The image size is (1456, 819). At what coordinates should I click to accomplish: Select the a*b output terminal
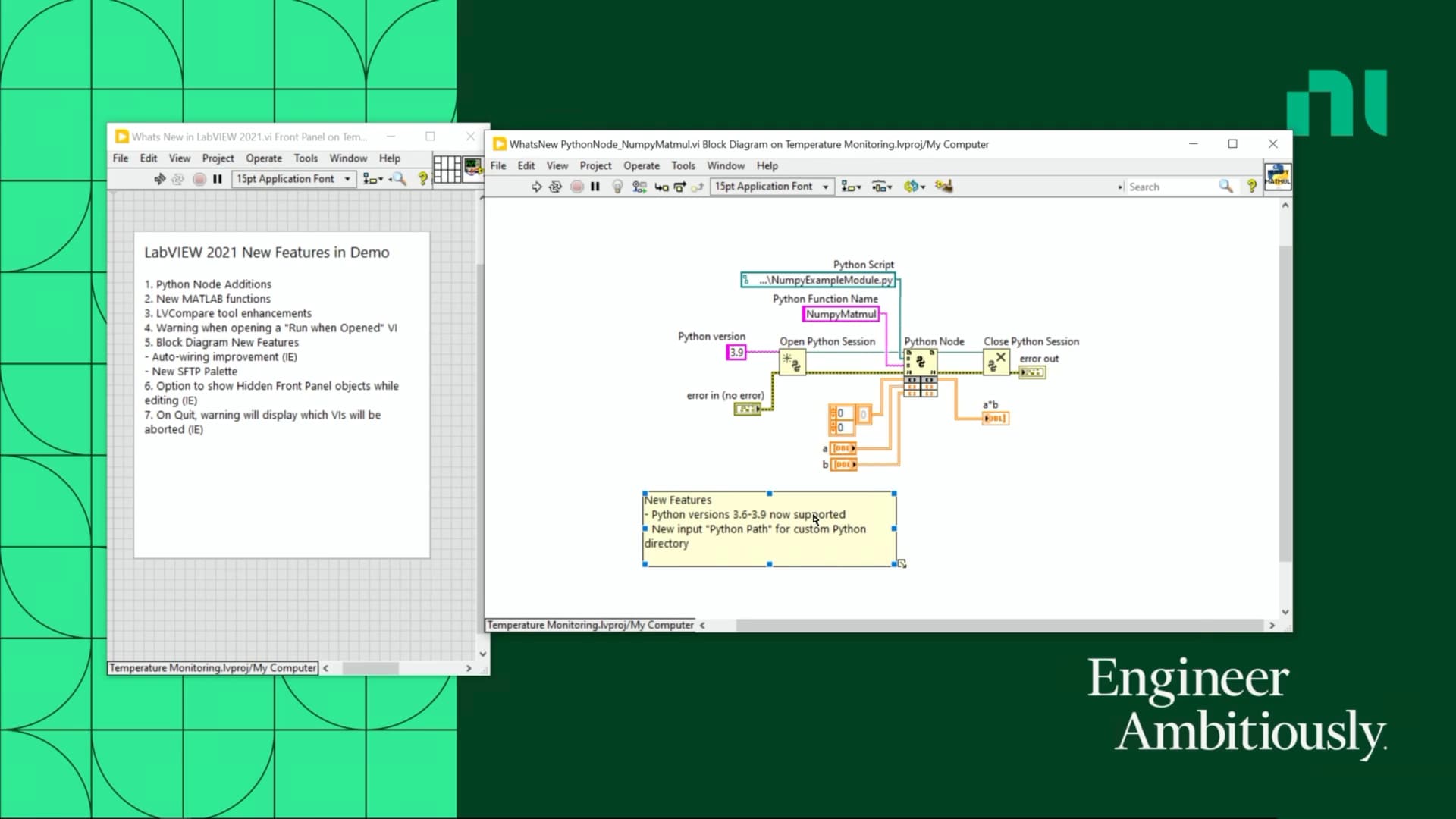click(x=996, y=418)
